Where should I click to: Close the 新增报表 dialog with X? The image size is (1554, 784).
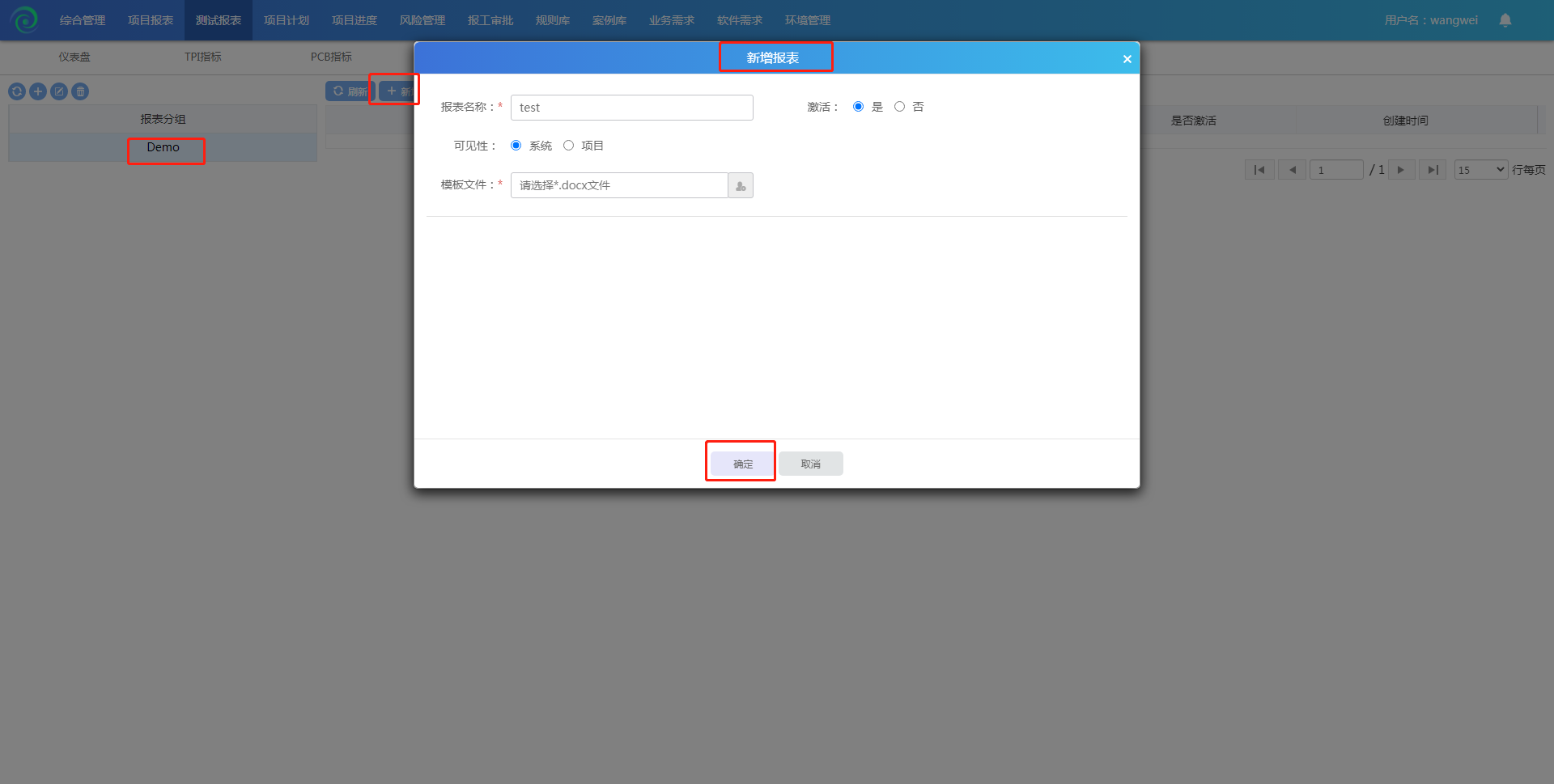(1127, 59)
